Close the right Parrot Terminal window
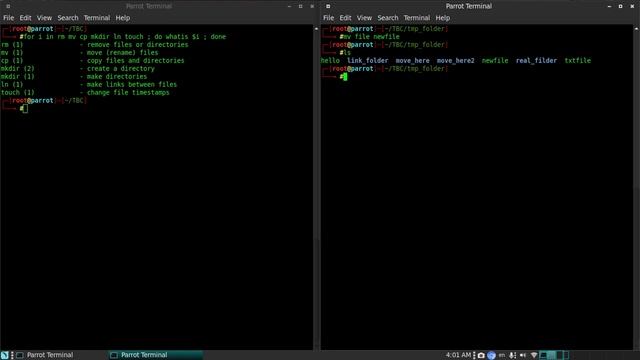640x360 pixels. coord(632,6)
